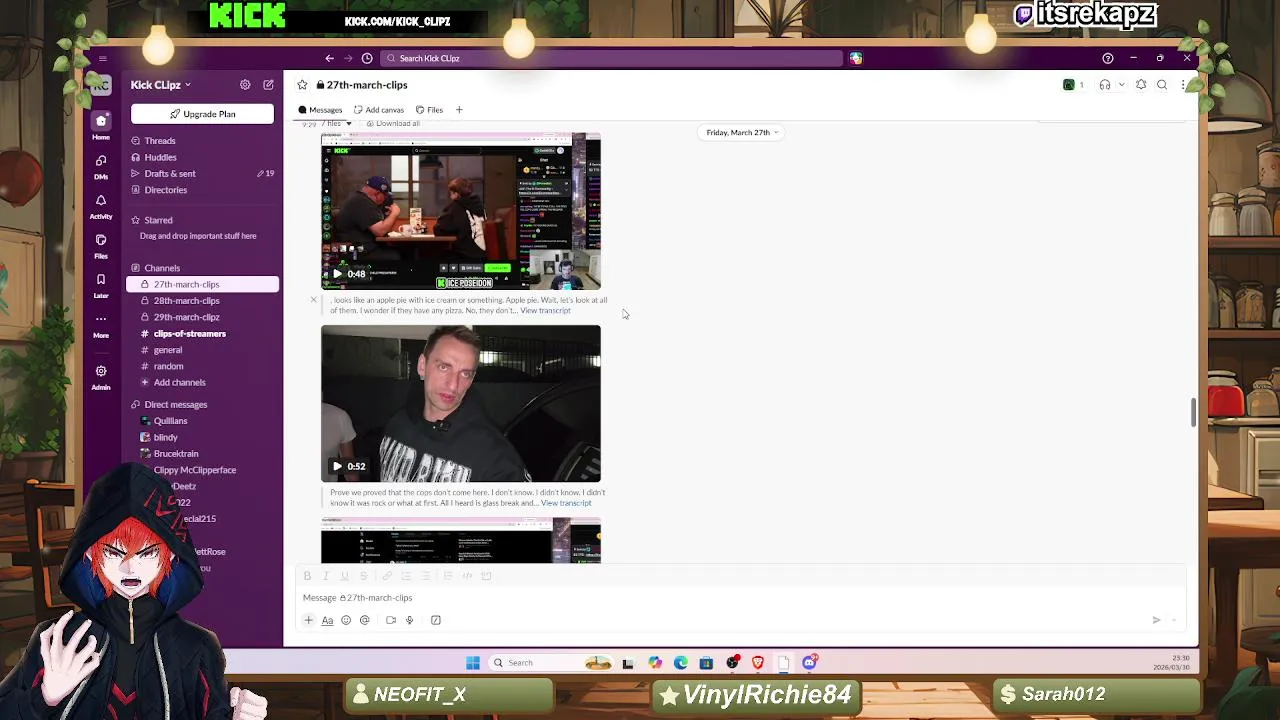The image size is (1280, 720).
Task: Click the mention @ icon
Action: (x=364, y=620)
